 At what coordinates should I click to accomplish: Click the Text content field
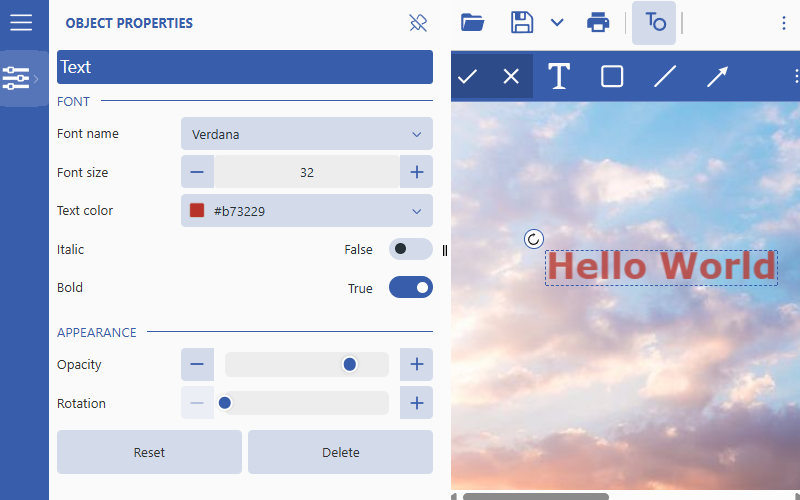(x=245, y=67)
